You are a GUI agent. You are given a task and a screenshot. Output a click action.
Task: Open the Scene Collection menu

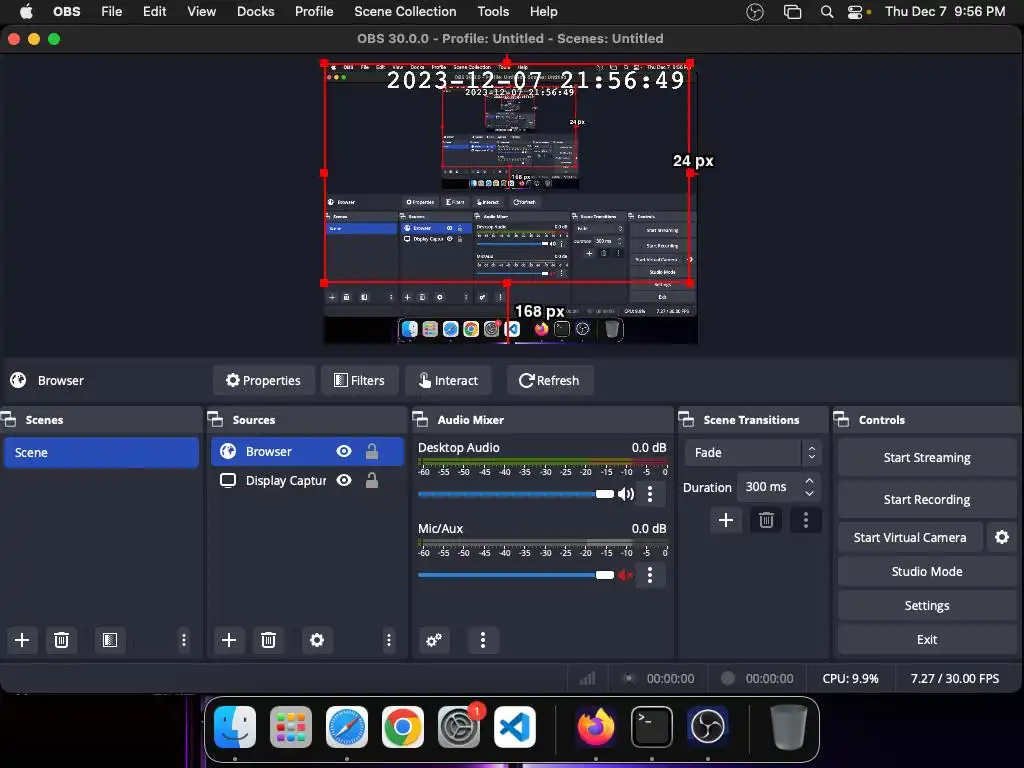[x=405, y=11]
